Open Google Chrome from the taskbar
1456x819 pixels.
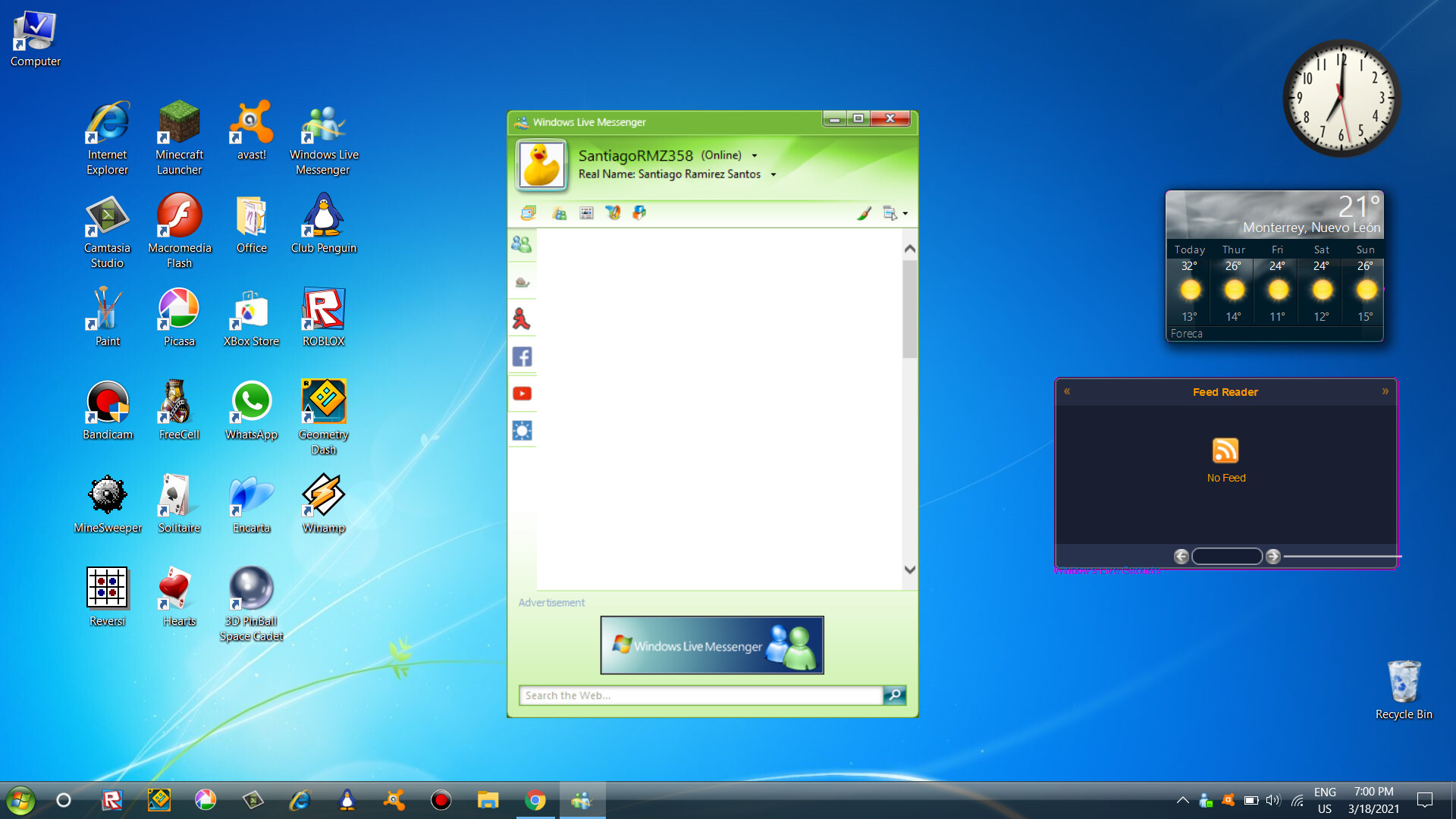(535, 800)
